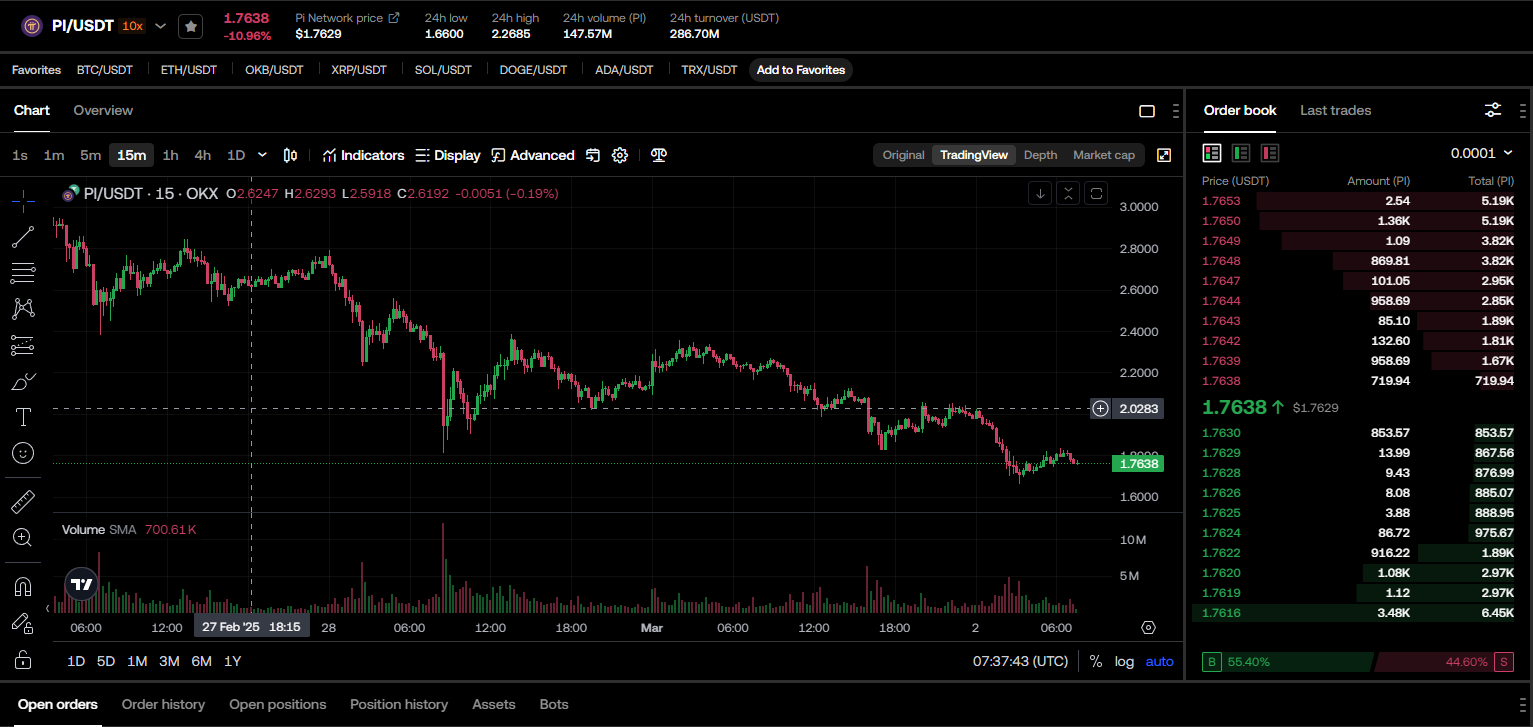This screenshot has width=1533, height=727.
Task: Click the scales compare icon
Action: tap(658, 155)
